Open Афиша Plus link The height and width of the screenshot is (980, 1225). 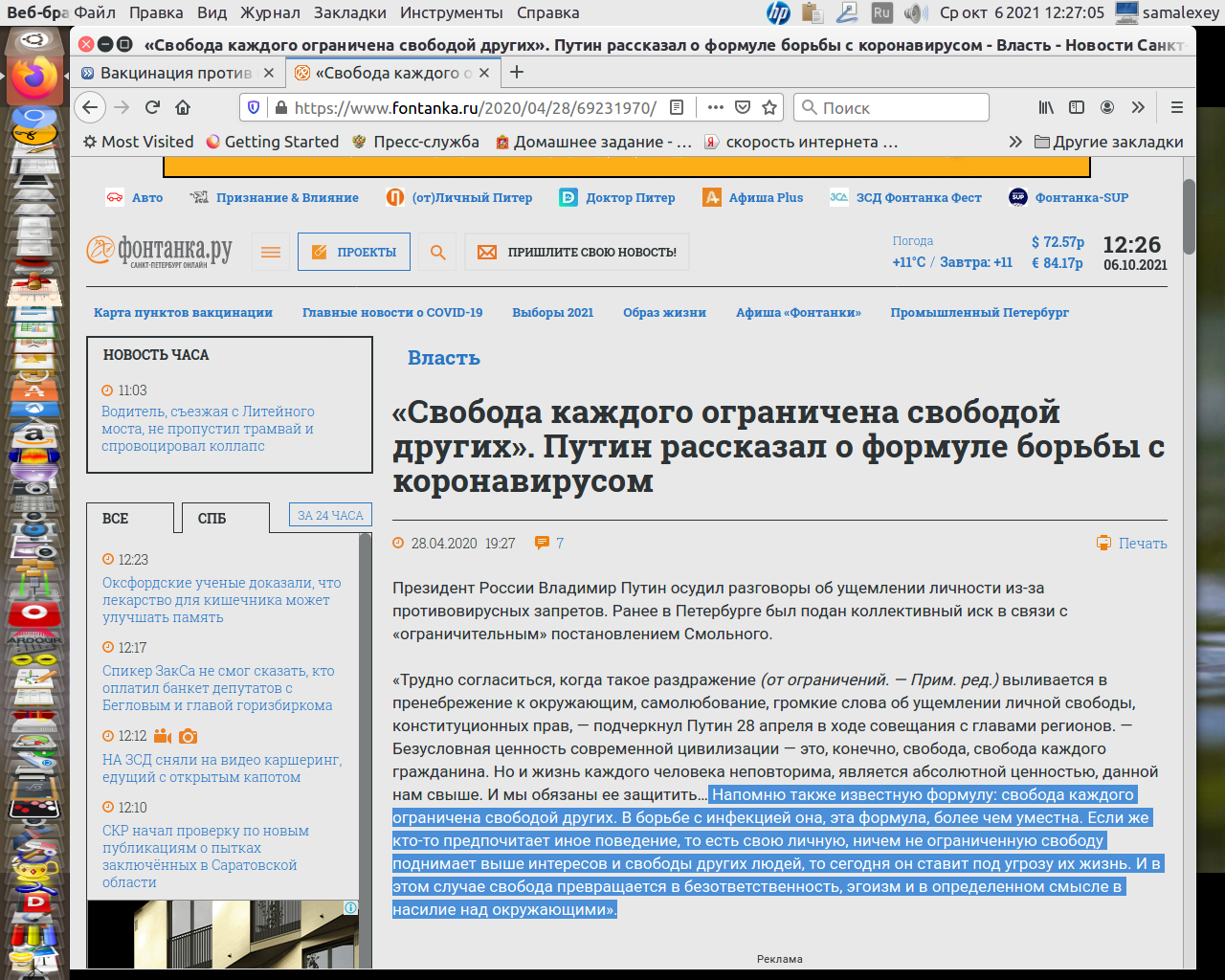(x=753, y=197)
